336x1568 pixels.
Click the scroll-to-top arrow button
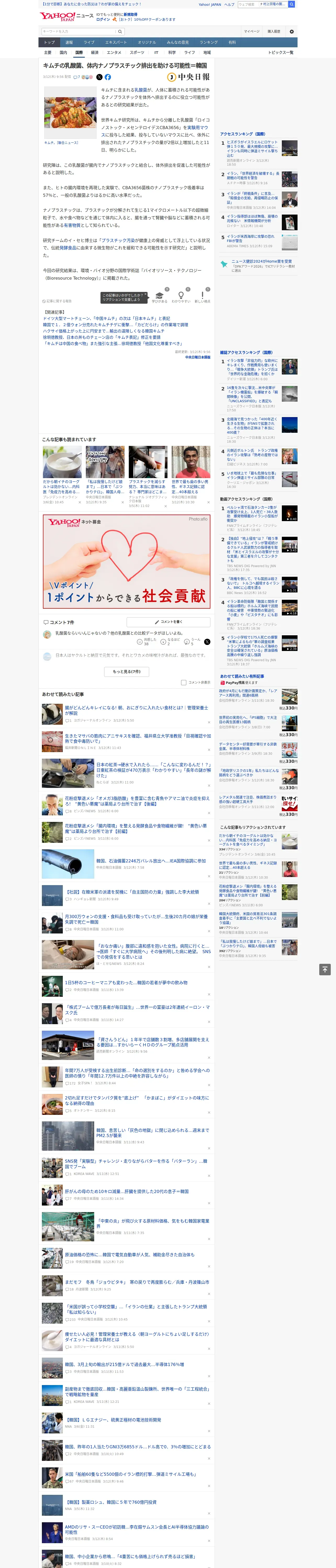325,969
